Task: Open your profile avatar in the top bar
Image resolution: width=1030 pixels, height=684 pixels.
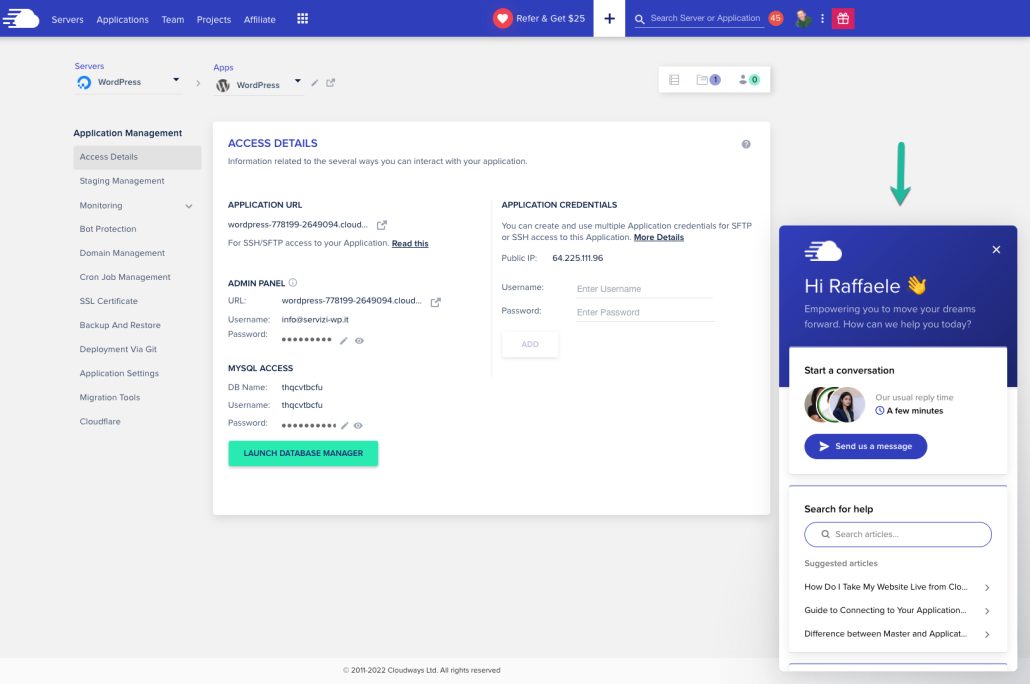Action: pyautogui.click(x=800, y=17)
